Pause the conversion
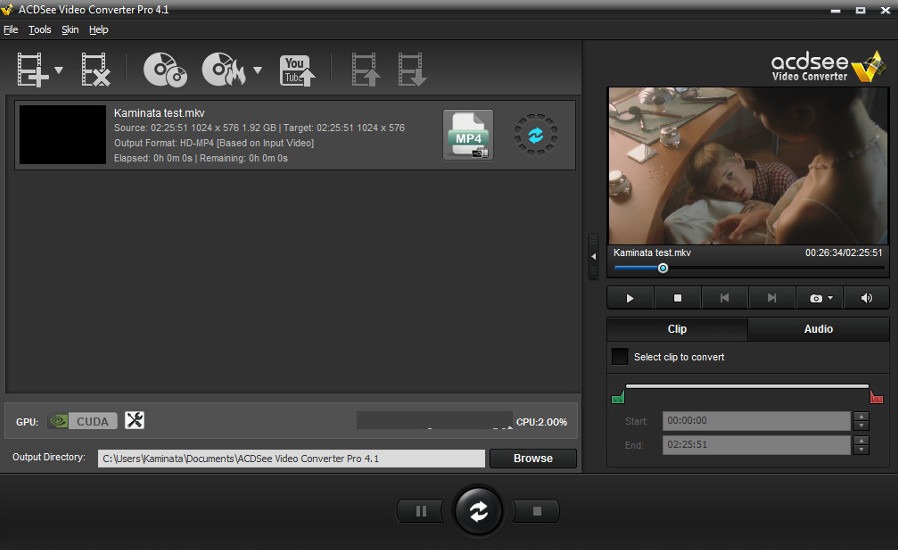Image resolution: width=898 pixels, height=550 pixels. pyautogui.click(x=421, y=511)
